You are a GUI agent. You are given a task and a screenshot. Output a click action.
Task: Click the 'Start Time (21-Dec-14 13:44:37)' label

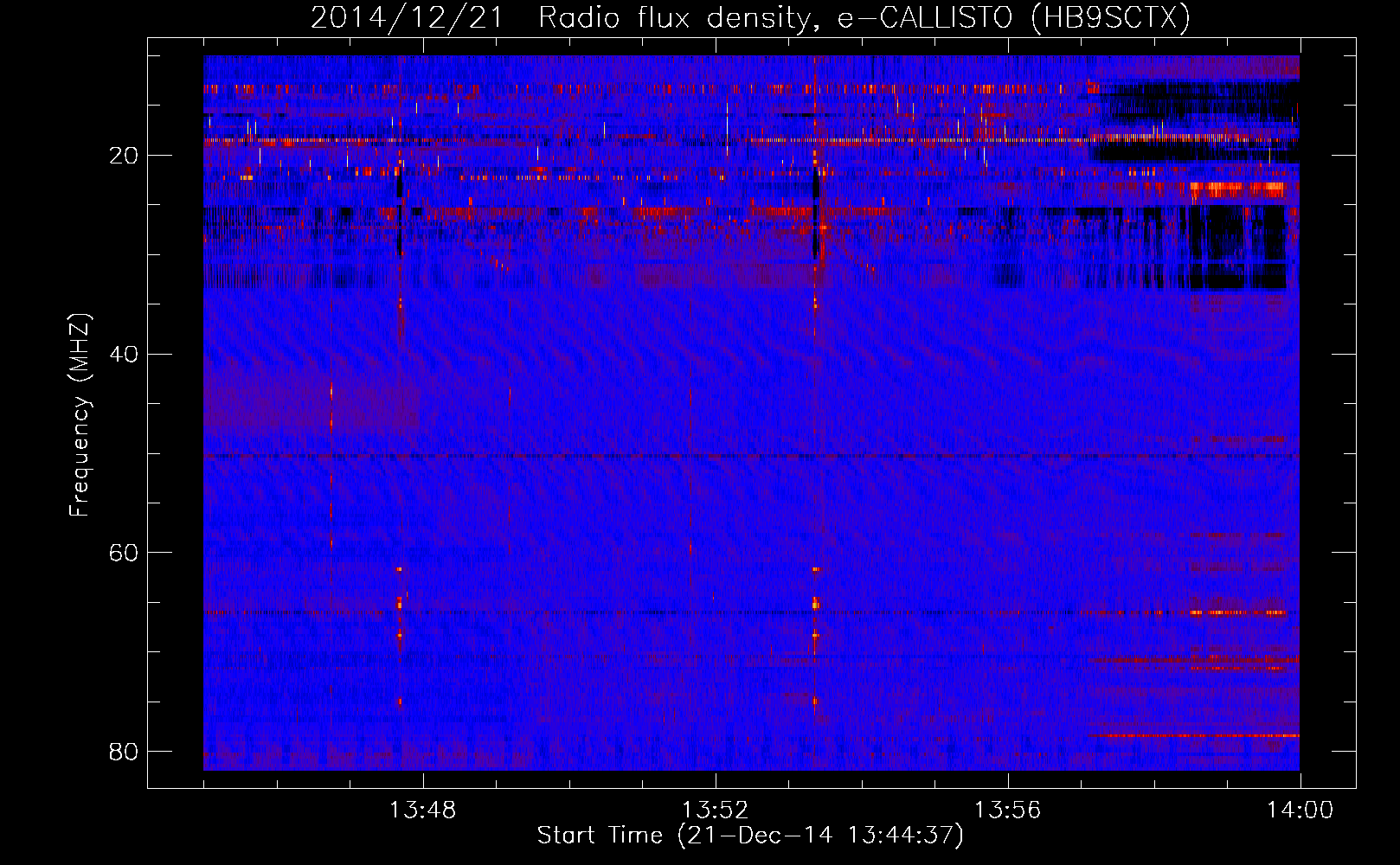tap(750, 836)
